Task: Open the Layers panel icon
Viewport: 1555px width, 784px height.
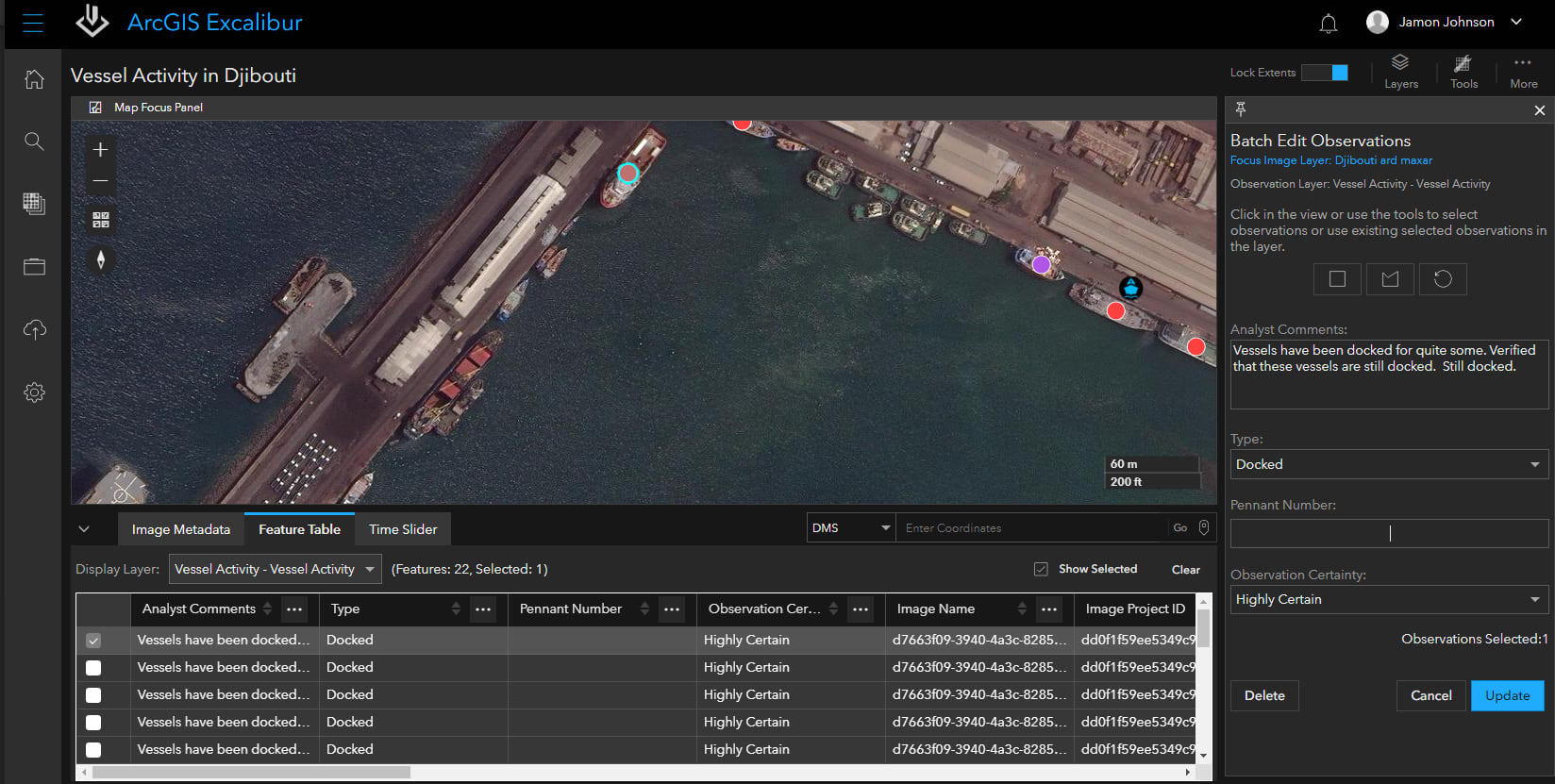Action: pos(1400,72)
